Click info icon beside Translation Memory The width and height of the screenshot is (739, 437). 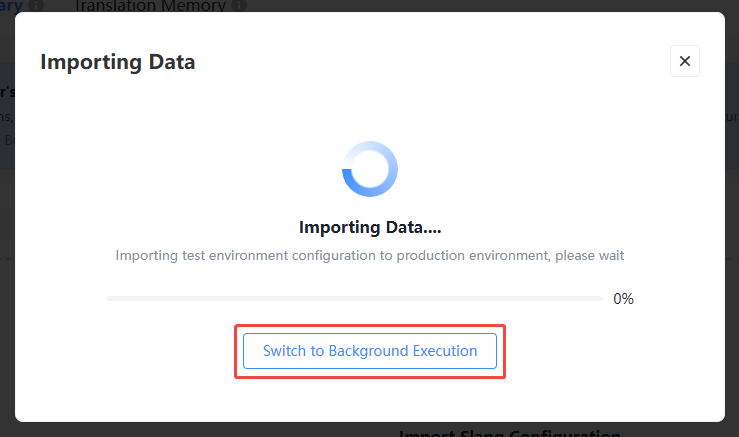pos(239,5)
